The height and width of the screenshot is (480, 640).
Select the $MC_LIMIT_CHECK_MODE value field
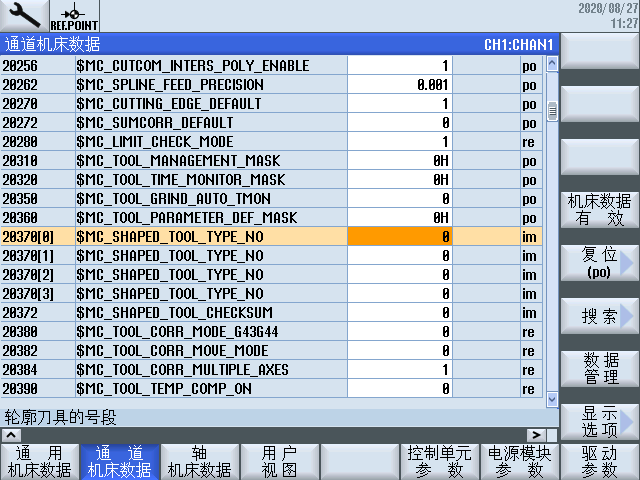[x=400, y=142]
